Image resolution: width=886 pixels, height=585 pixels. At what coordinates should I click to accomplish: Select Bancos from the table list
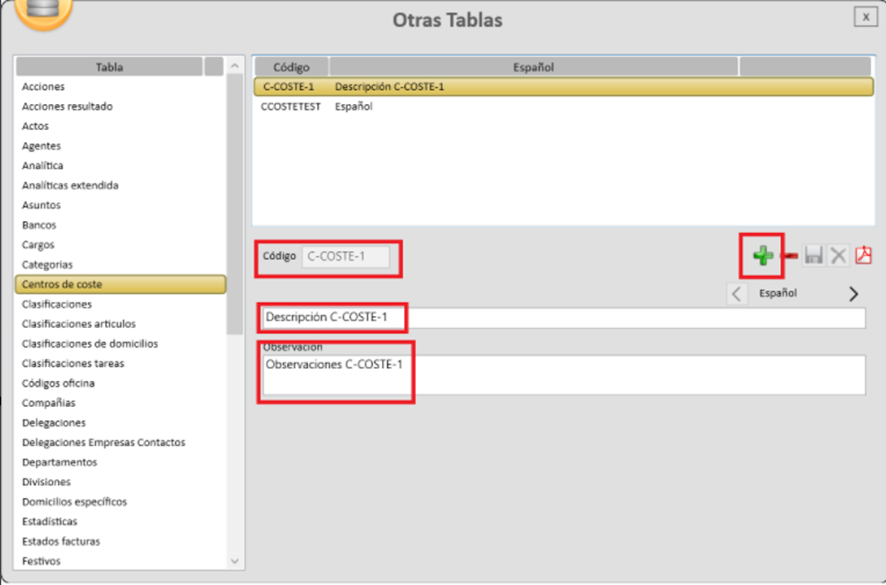pyautogui.click(x=40, y=225)
